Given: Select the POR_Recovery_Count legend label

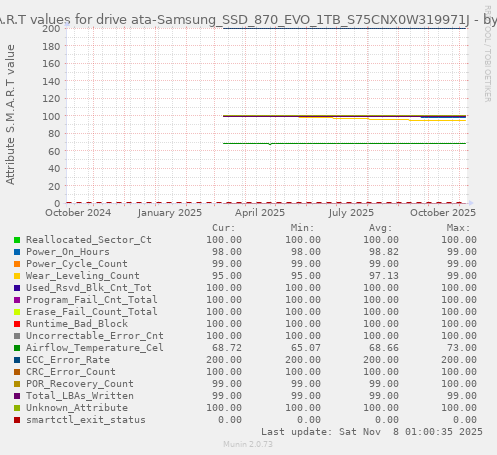Looking at the screenshot, I should point(80,384).
